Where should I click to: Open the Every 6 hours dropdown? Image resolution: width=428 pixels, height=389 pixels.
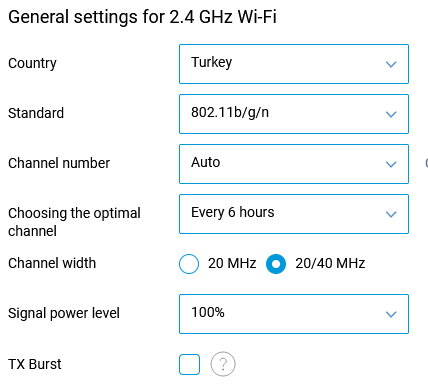point(294,214)
